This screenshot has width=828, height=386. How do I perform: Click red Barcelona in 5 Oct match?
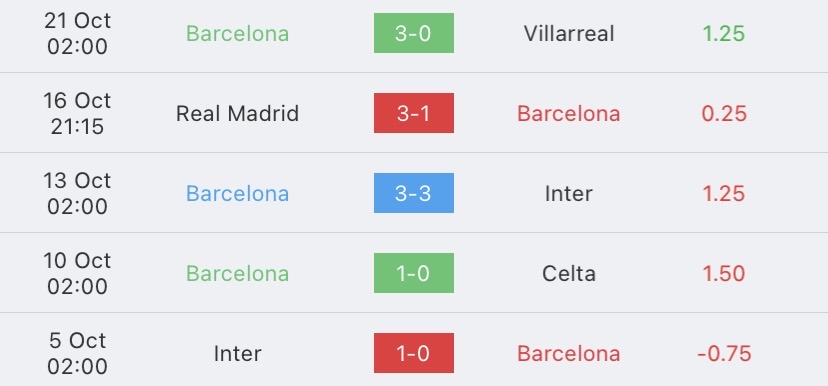pyautogui.click(x=569, y=354)
